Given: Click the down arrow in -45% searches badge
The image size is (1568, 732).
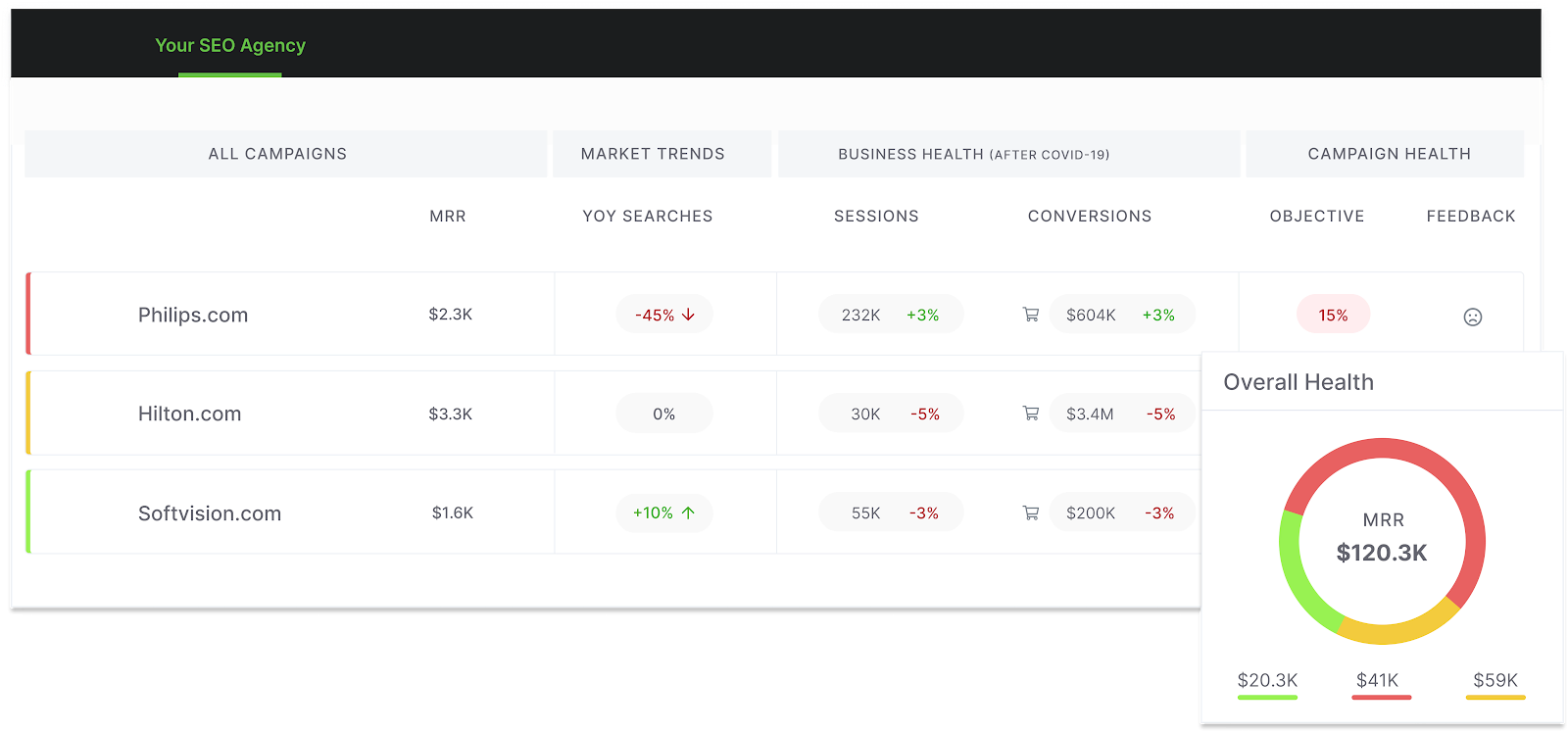Looking at the screenshot, I should 688,315.
